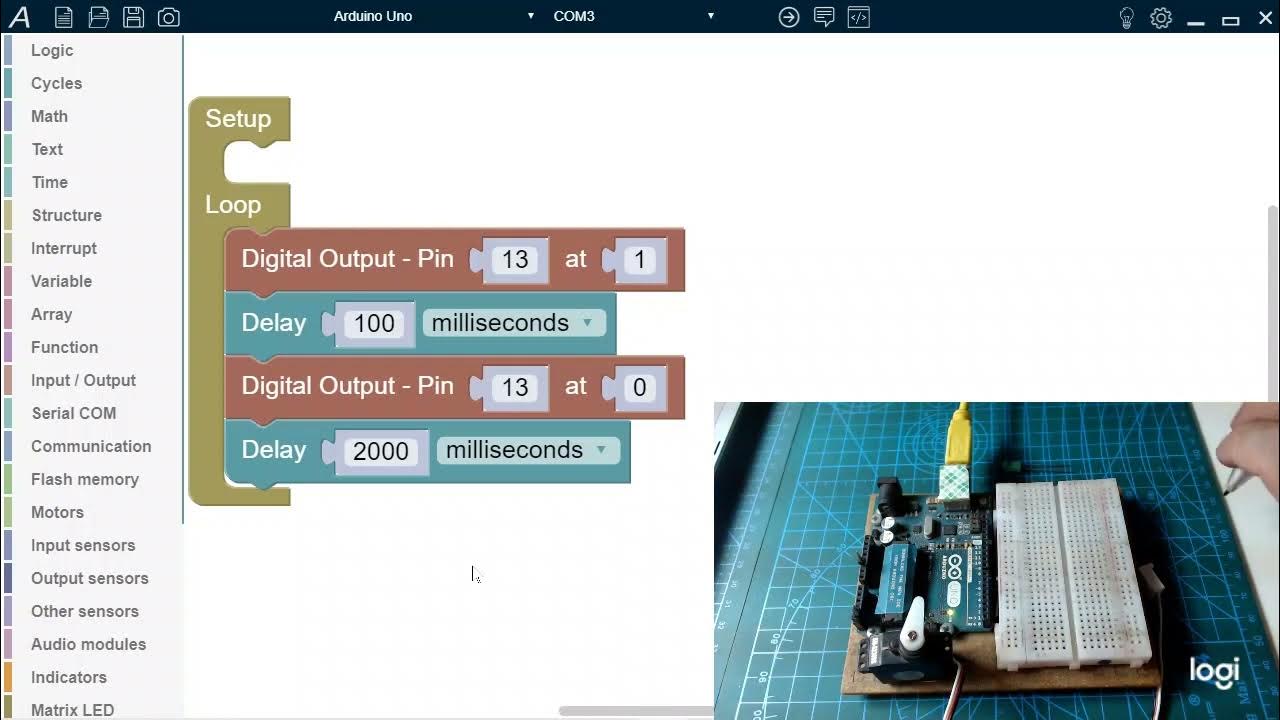Select the Array category
1280x720 pixels.
51,314
